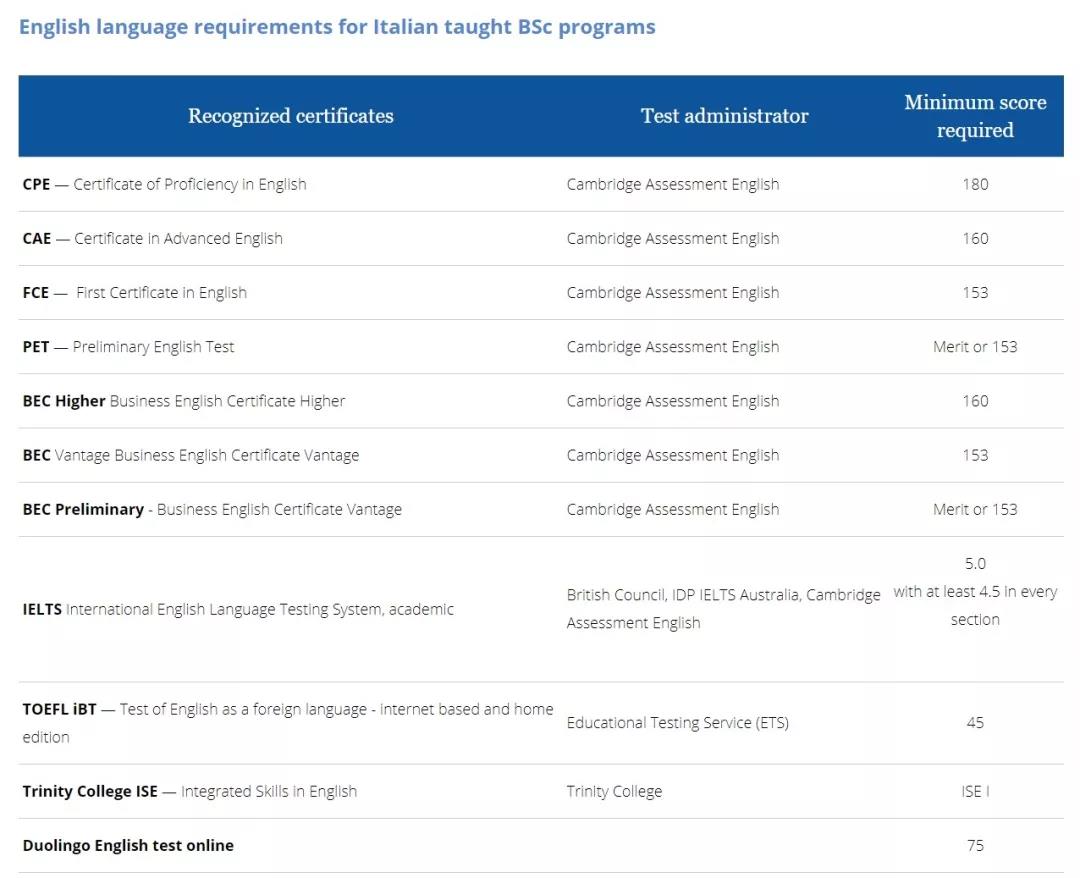Click the Educational Testing Service (ETS) cell

tap(677, 722)
